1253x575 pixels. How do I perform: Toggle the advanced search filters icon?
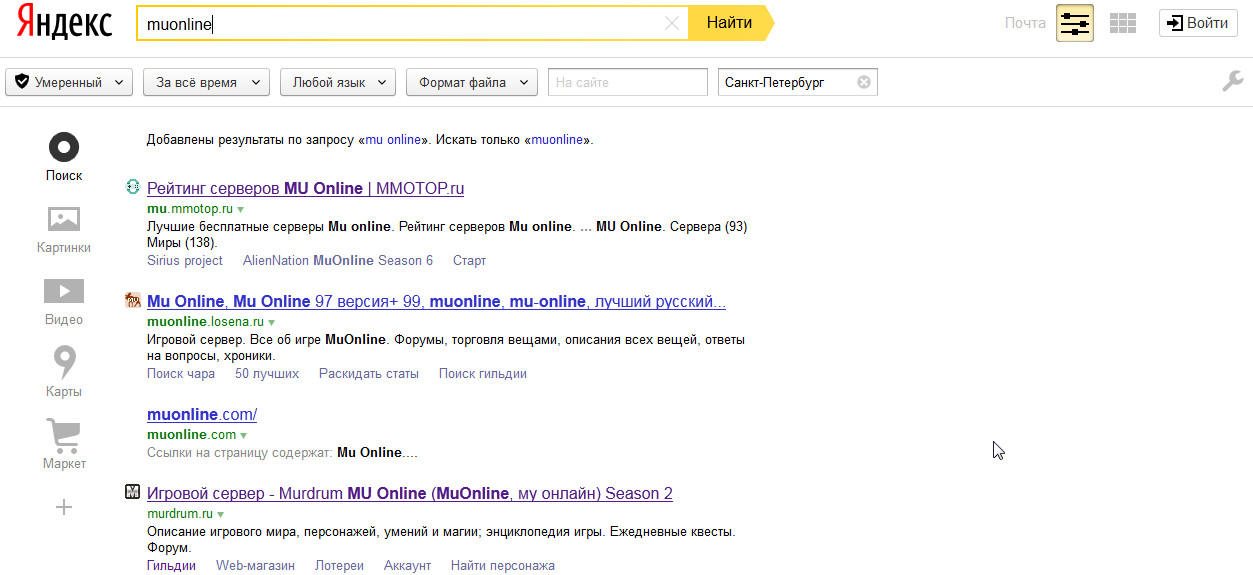click(1075, 23)
